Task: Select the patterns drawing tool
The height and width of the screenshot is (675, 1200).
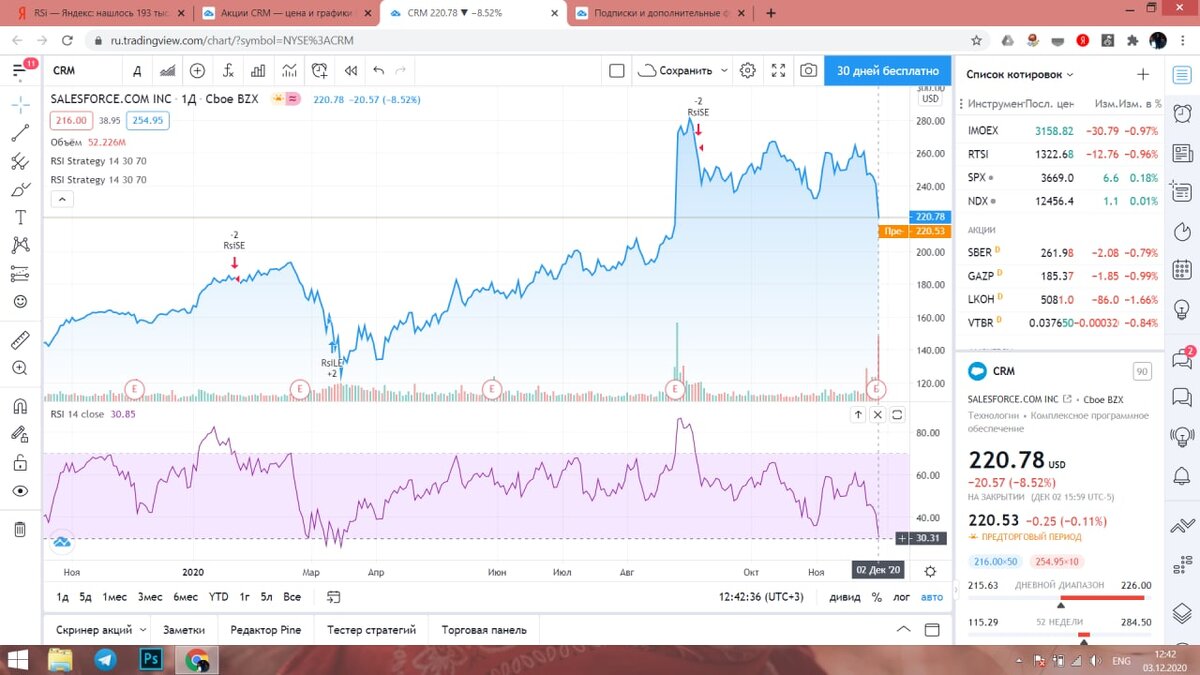Action: pyautogui.click(x=20, y=245)
